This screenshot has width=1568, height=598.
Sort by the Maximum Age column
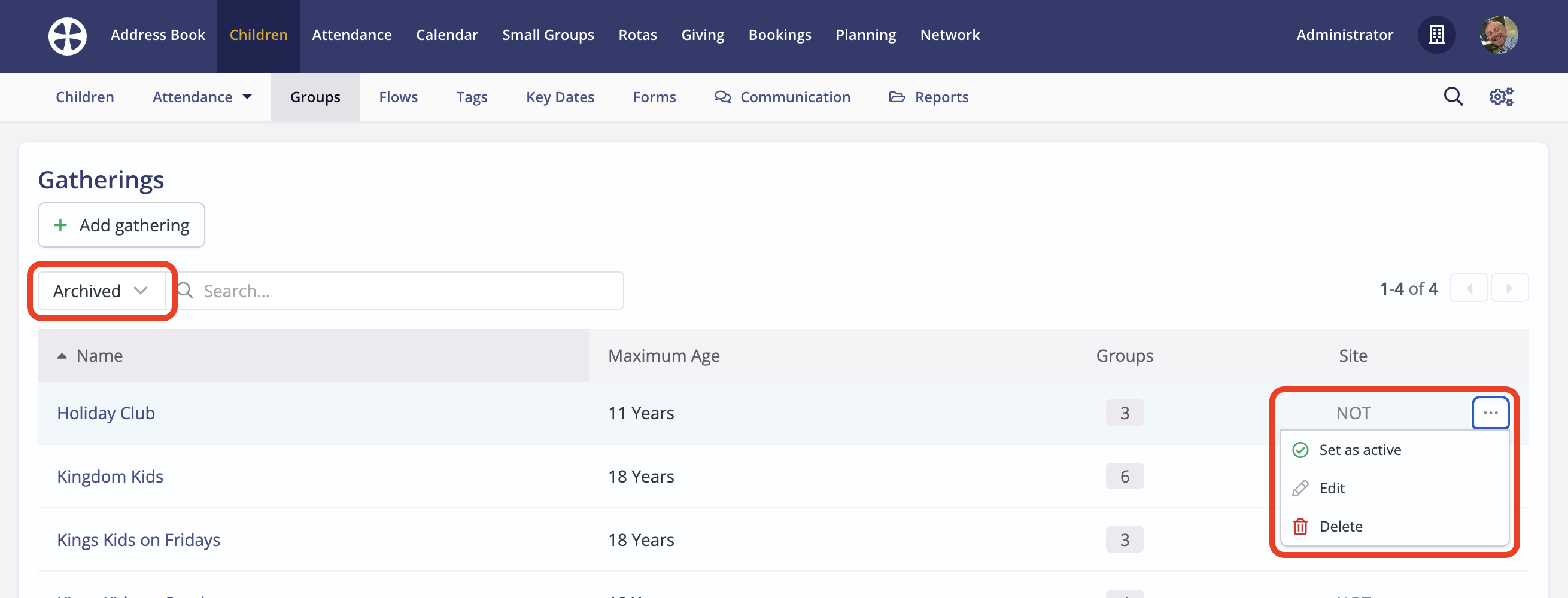click(x=664, y=356)
